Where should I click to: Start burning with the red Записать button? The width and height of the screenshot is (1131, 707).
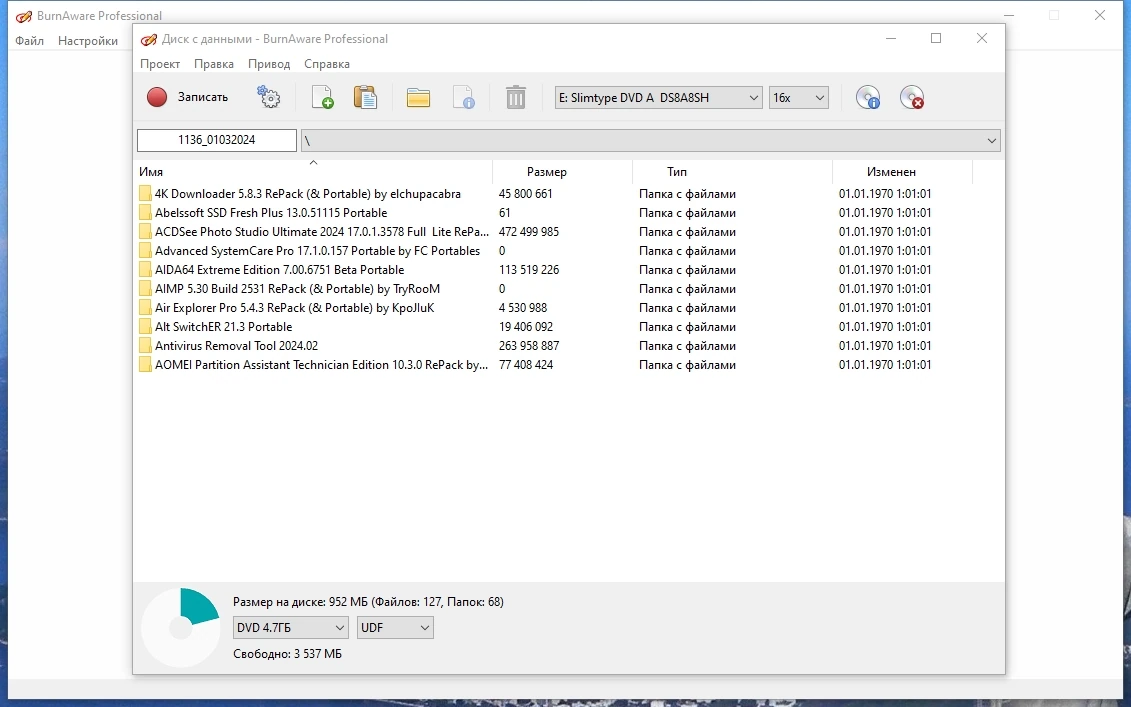(187, 97)
